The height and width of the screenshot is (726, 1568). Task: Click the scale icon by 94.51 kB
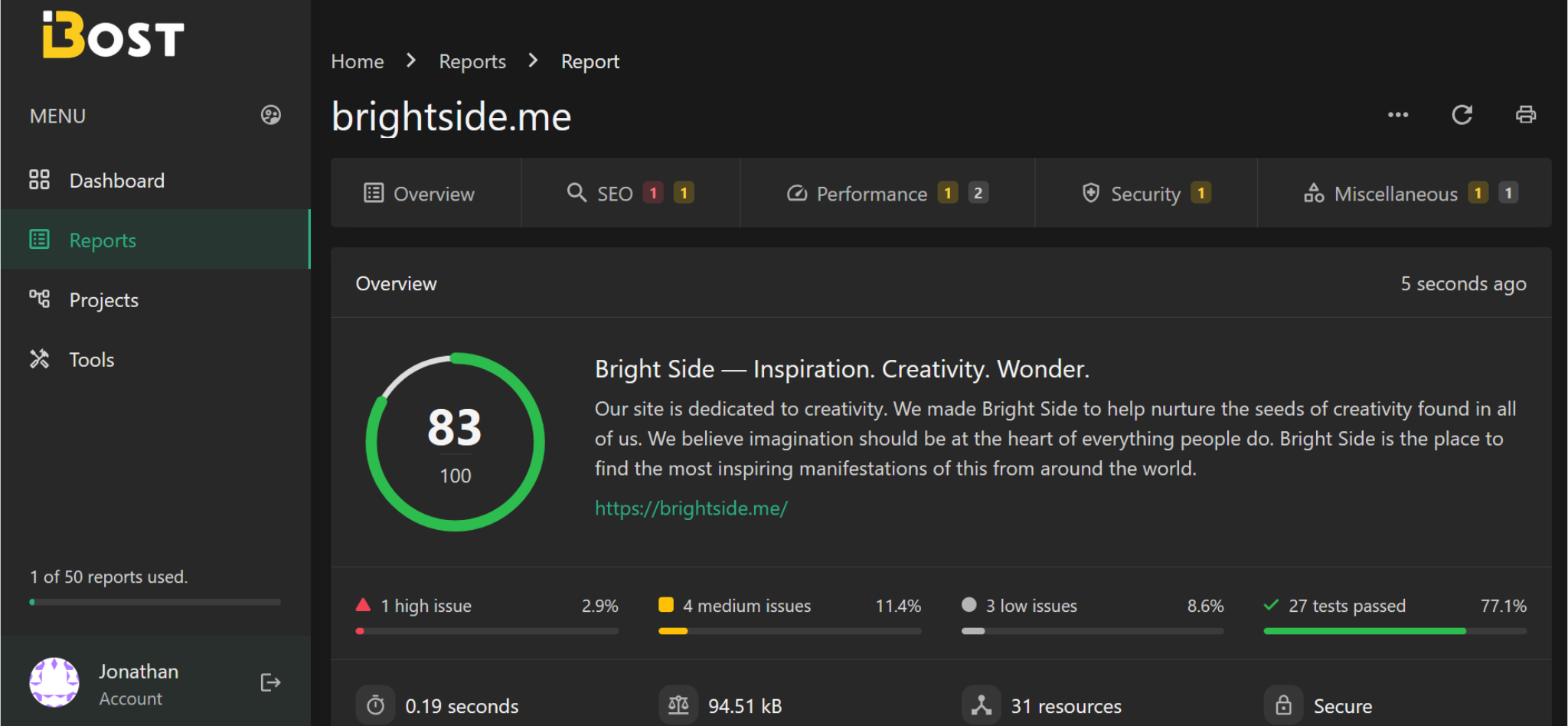coord(678,705)
